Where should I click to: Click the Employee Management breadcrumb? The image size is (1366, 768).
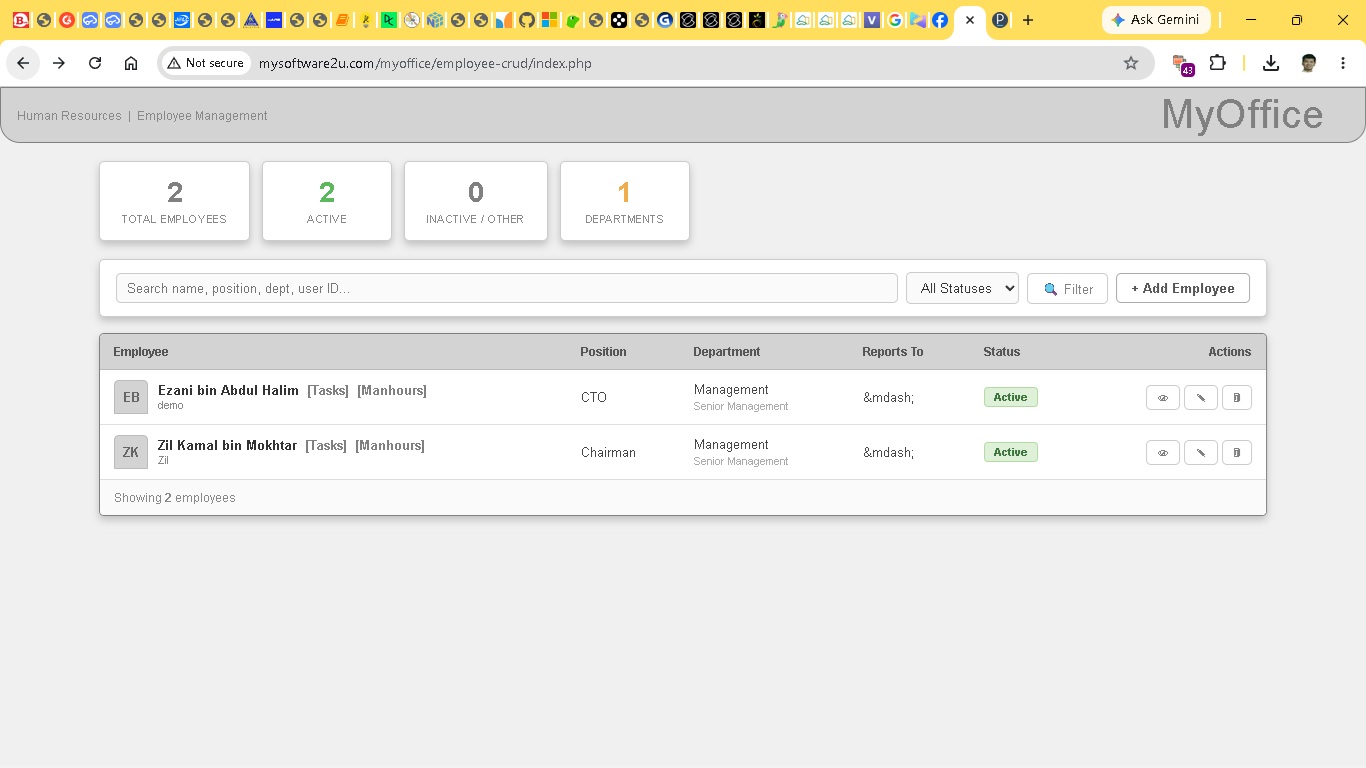[202, 116]
